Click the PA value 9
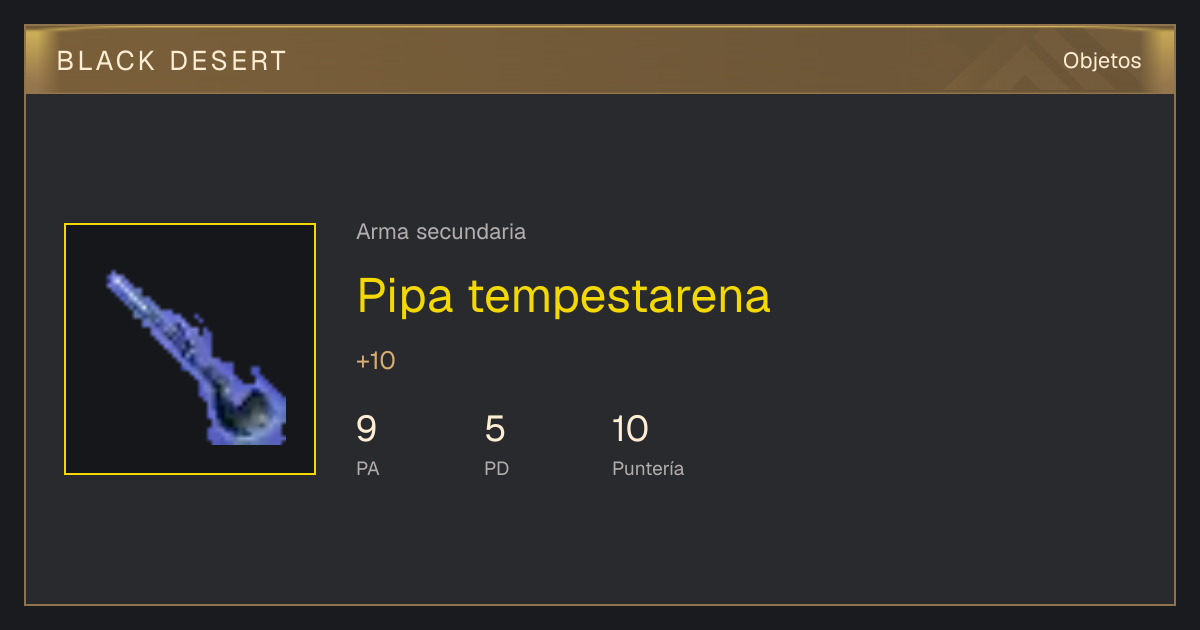The image size is (1200, 630). [x=367, y=429]
